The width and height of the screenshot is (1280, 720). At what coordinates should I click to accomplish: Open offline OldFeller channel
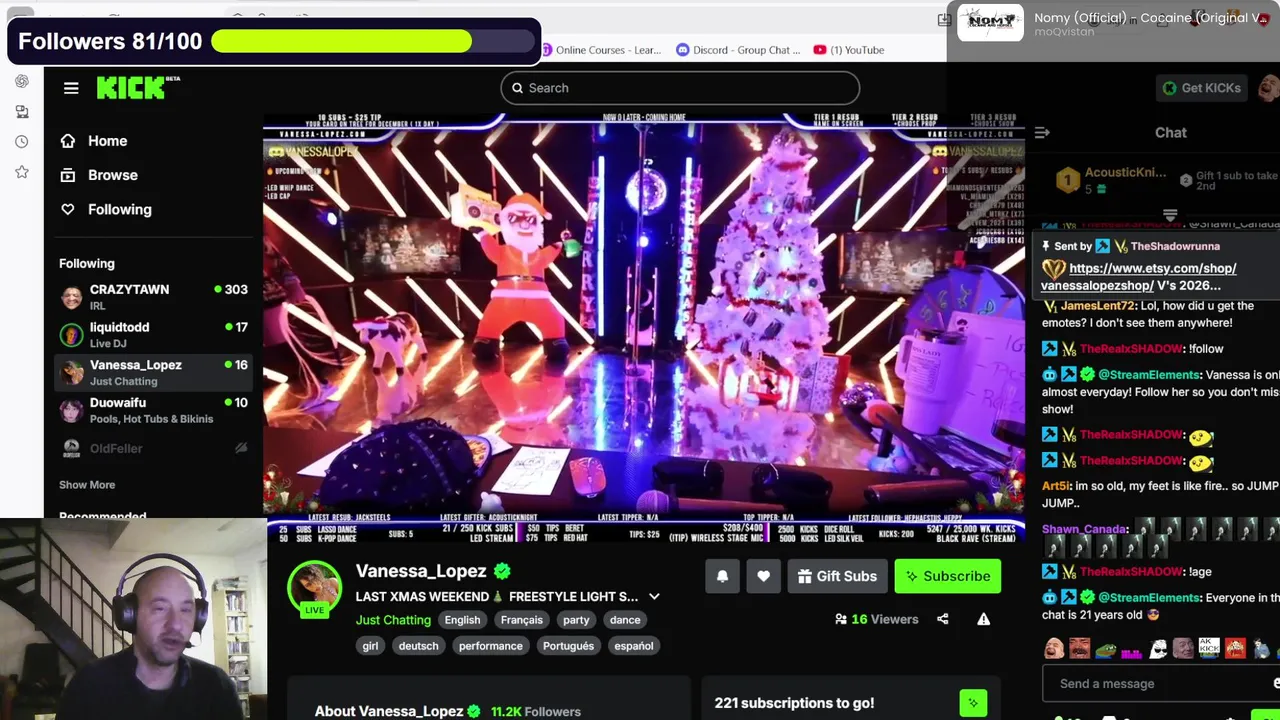[x=153, y=448]
